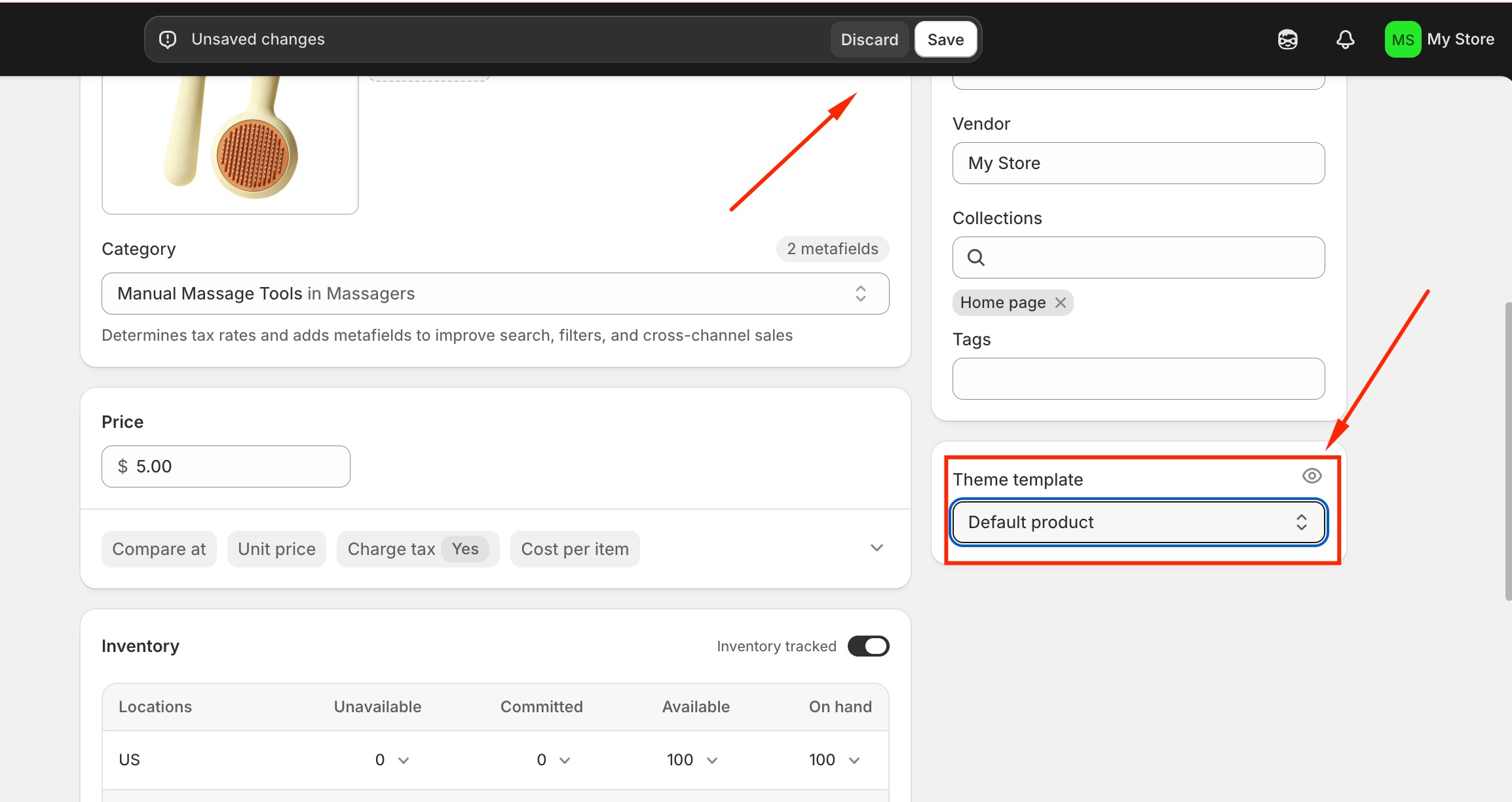Click the Compare at chip
Viewport: 1512px width, 802px height.
point(159,549)
